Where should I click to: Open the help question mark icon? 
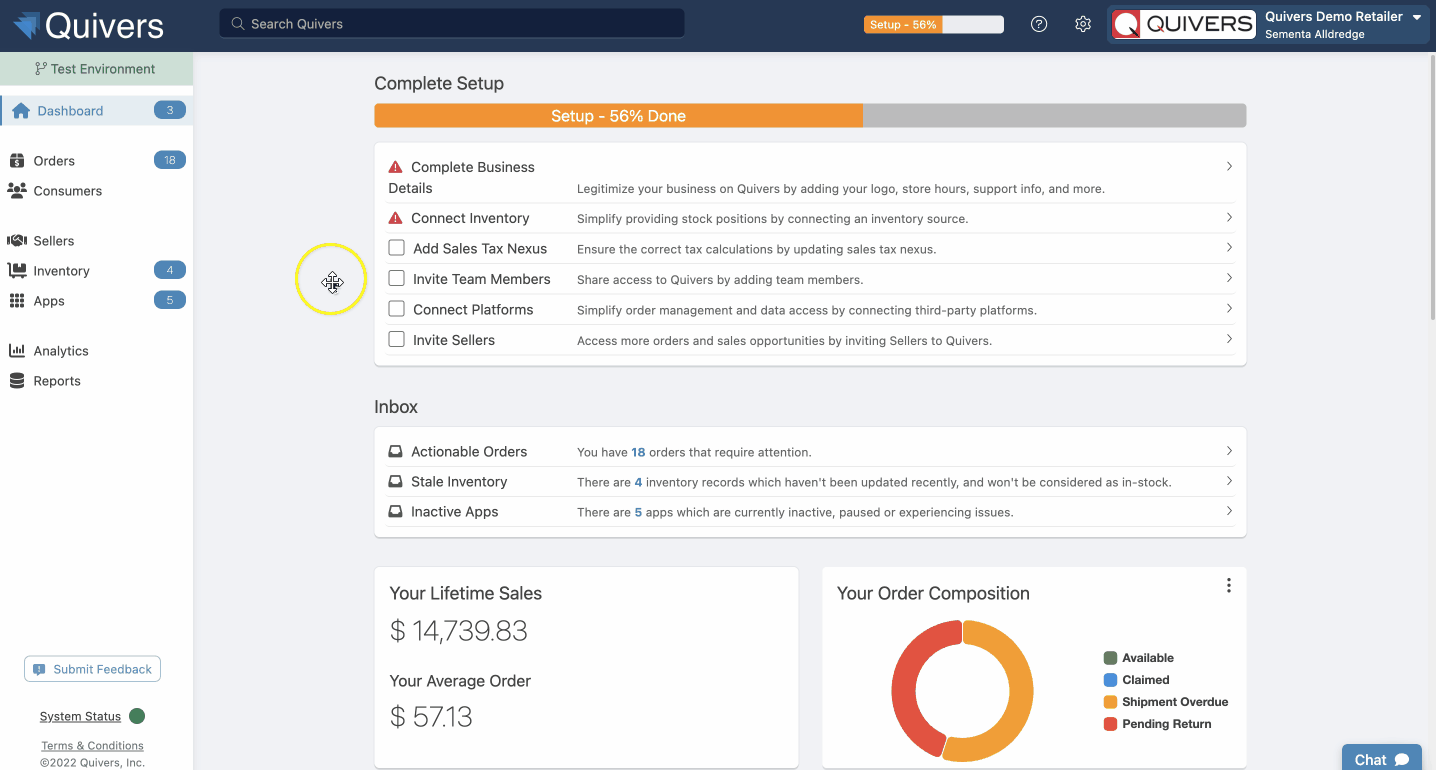pos(1039,24)
